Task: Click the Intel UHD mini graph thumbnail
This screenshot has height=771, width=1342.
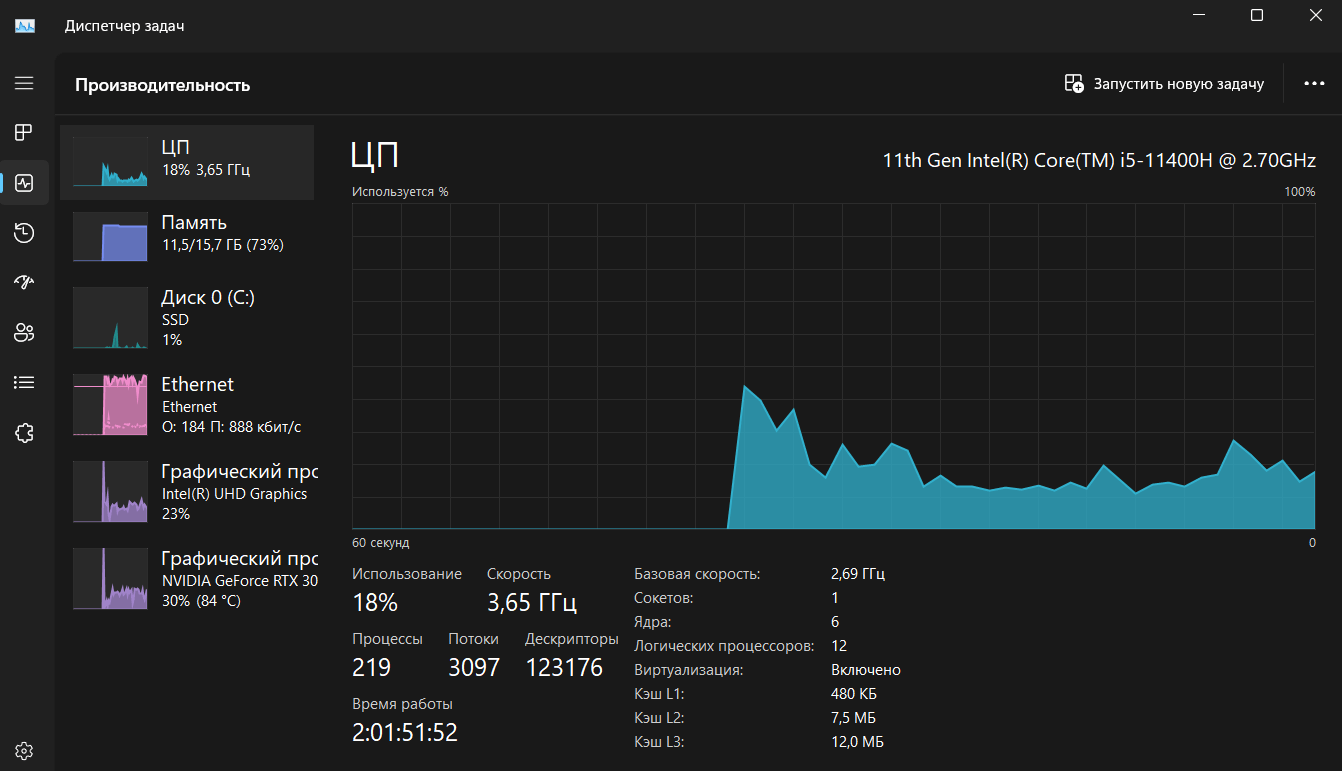Action: (110, 492)
